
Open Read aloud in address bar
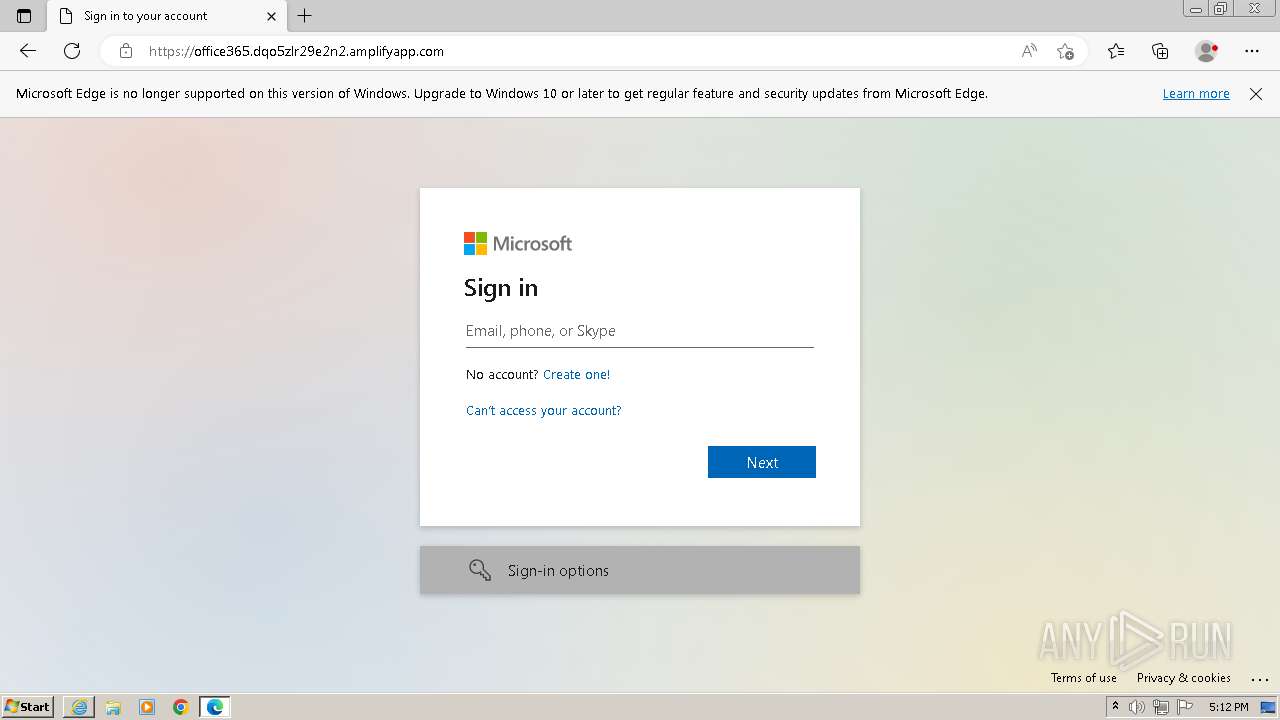[x=1029, y=51]
